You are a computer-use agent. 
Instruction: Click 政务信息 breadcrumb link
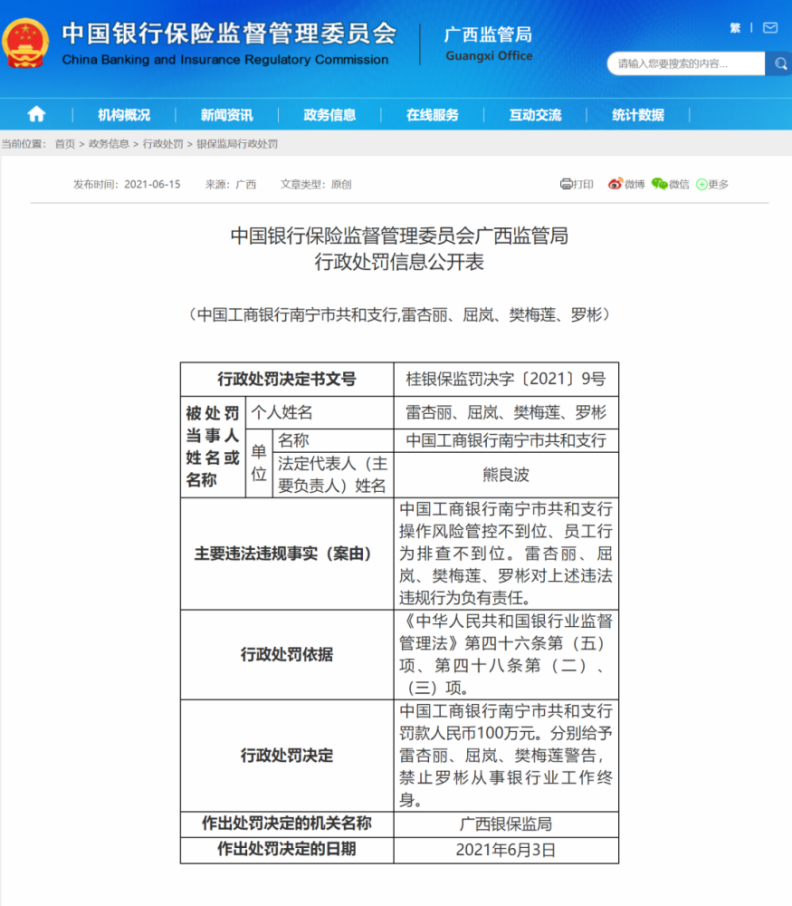(x=109, y=144)
